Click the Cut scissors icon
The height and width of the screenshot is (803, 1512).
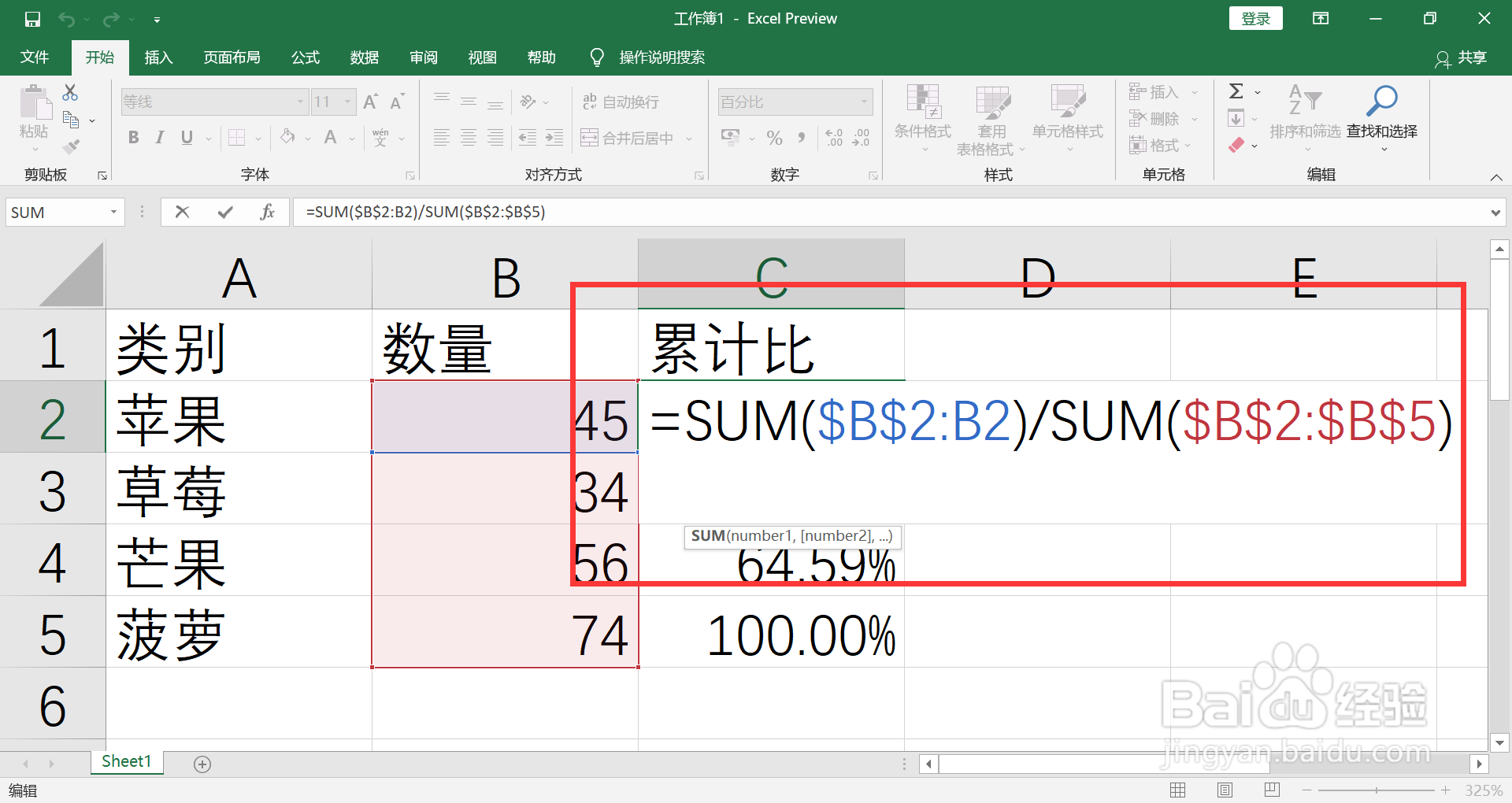click(x=70, y=92)
